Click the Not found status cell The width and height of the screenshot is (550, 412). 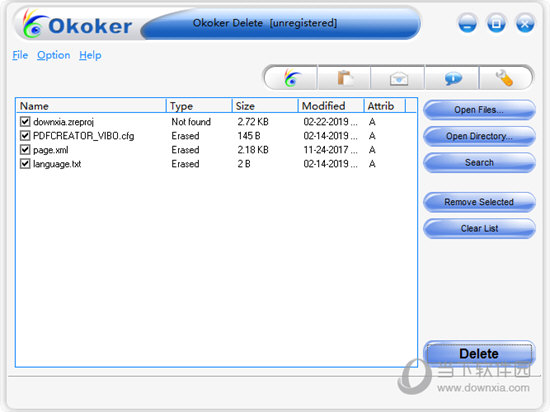191,122
